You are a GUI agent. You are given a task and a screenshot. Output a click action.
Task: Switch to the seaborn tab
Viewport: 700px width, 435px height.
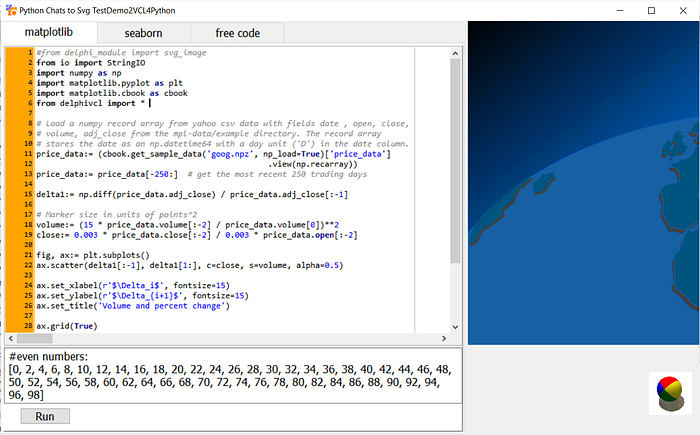click(143, 33)
